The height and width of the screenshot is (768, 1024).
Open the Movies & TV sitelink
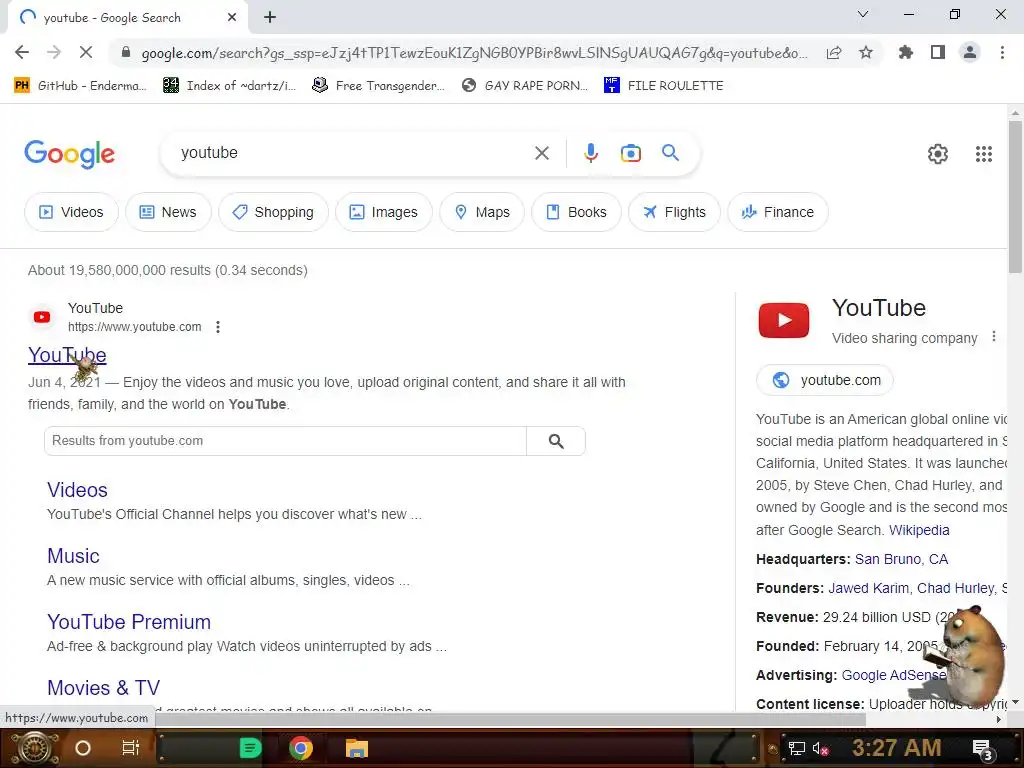pos(103,688)
